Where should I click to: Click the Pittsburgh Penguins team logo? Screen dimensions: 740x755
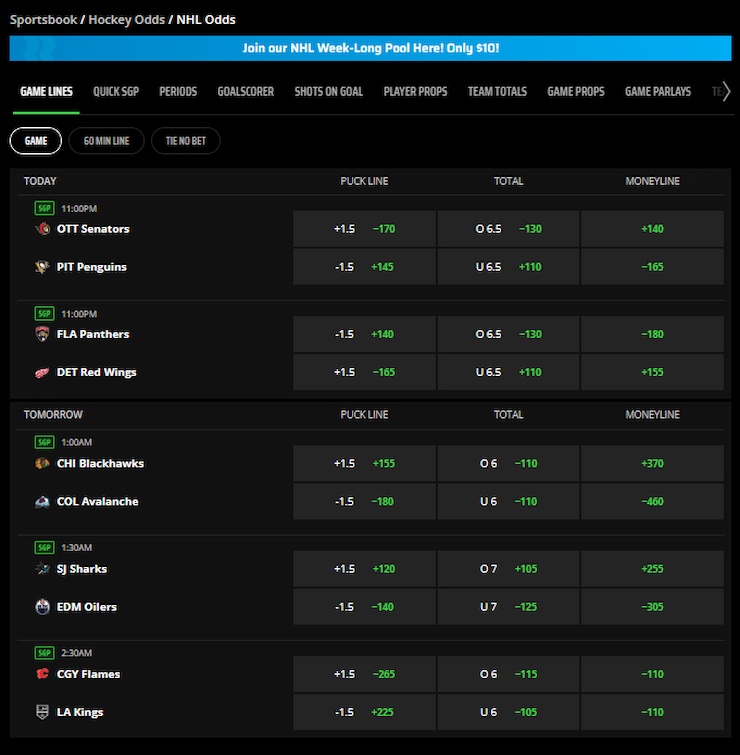(x=42, y=267)
